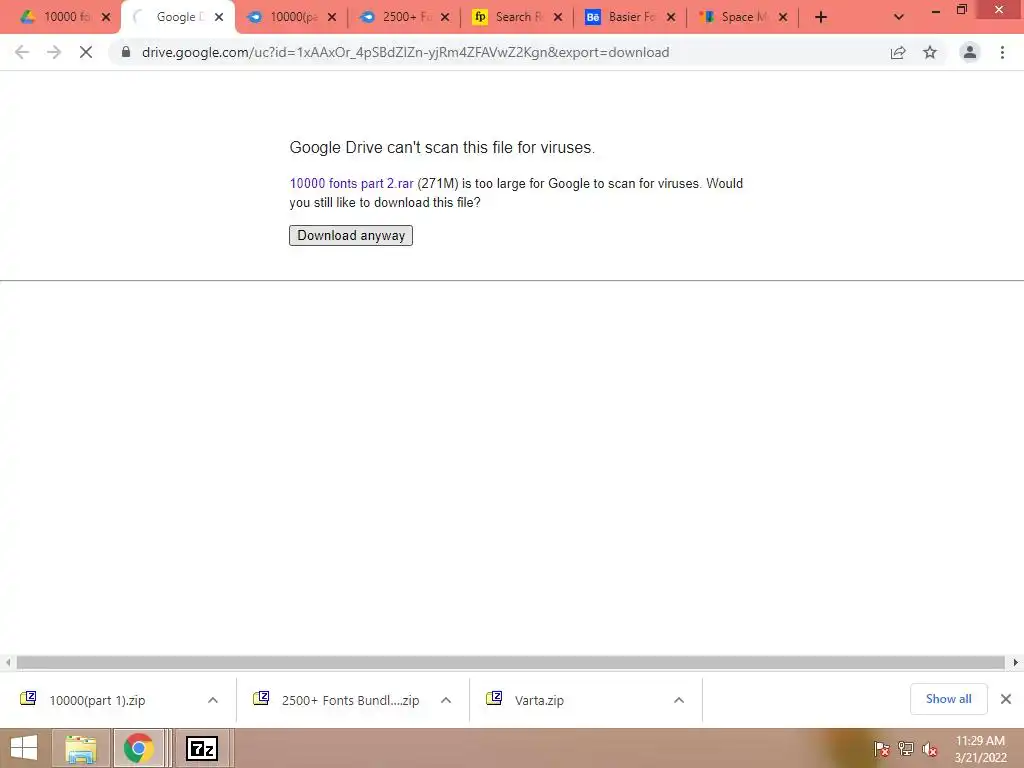Screen dimensions: 1024x768
Task: Open a new tab
Action: click(x=821, y=17)
